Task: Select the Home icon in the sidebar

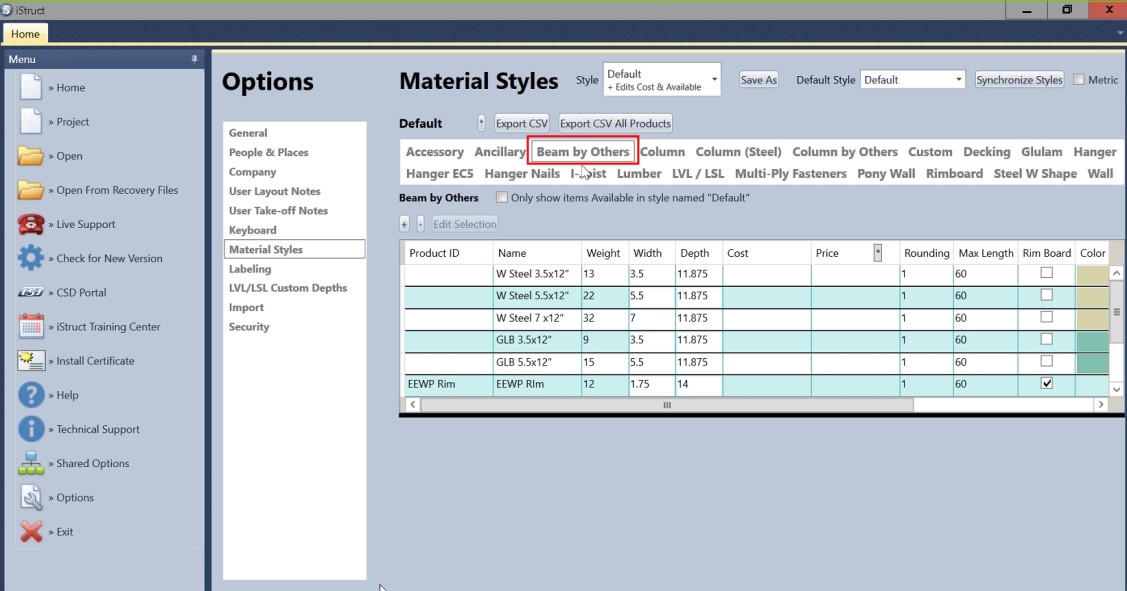Action: coord(31,87)
